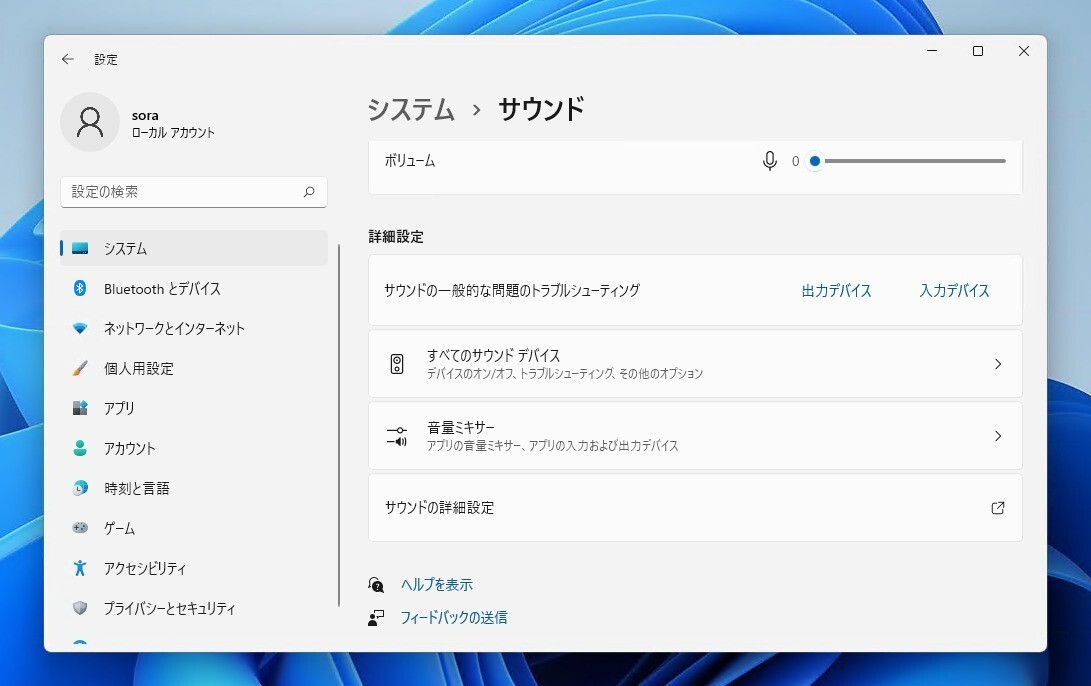Click the blue volume slider thumb
1091x686 pixels.
pos(815,161)
